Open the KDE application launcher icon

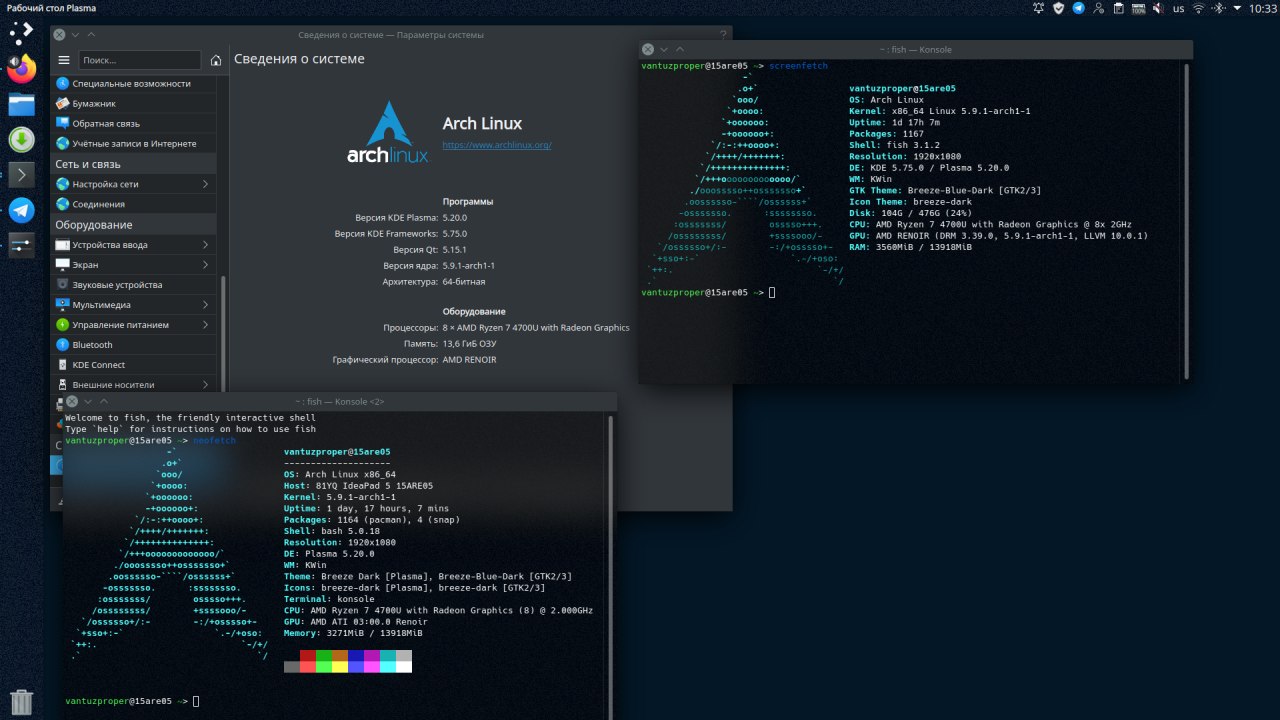click(x=21, y=32)
